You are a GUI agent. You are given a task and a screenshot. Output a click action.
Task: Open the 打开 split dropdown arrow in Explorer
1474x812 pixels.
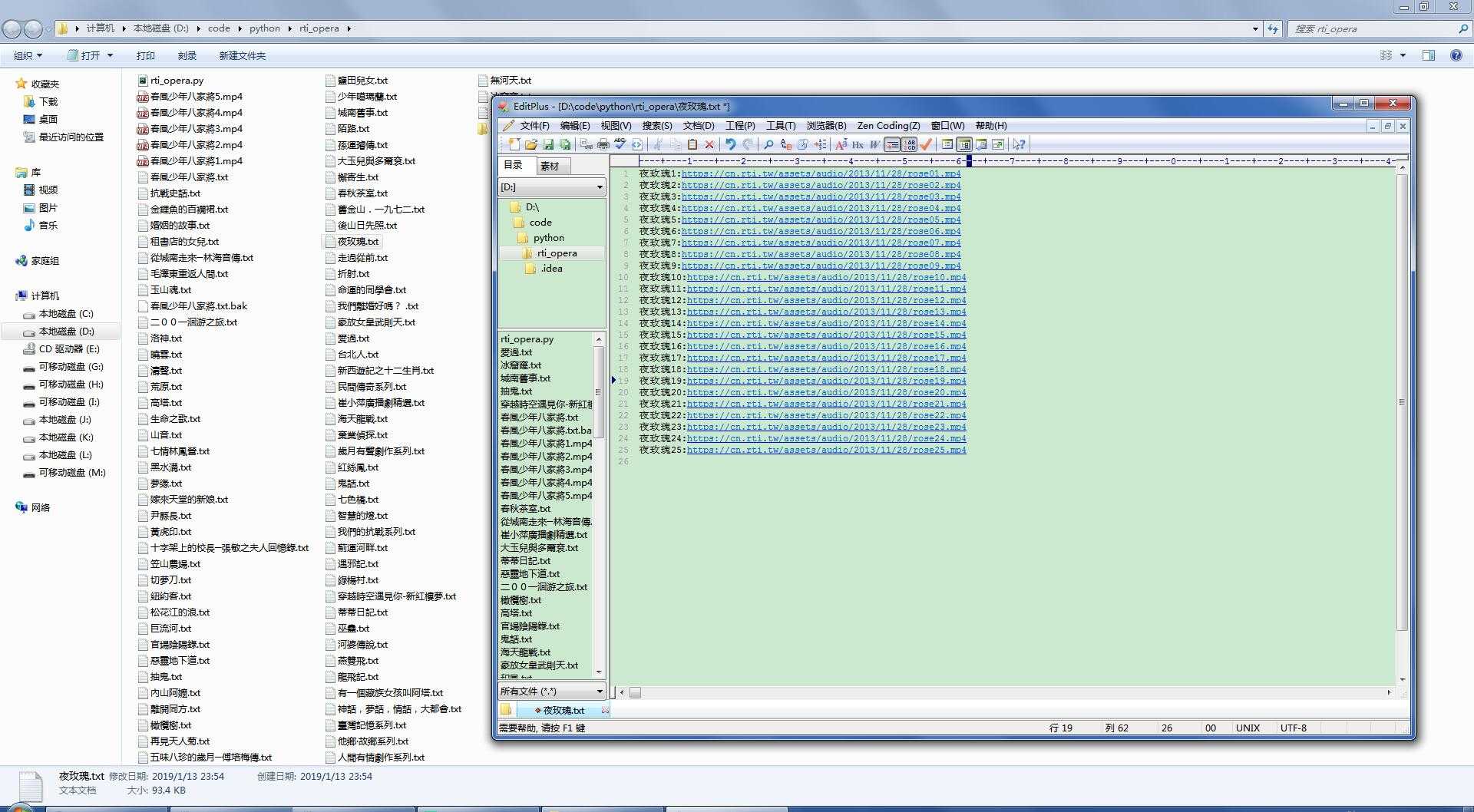(x=110, y=55)
